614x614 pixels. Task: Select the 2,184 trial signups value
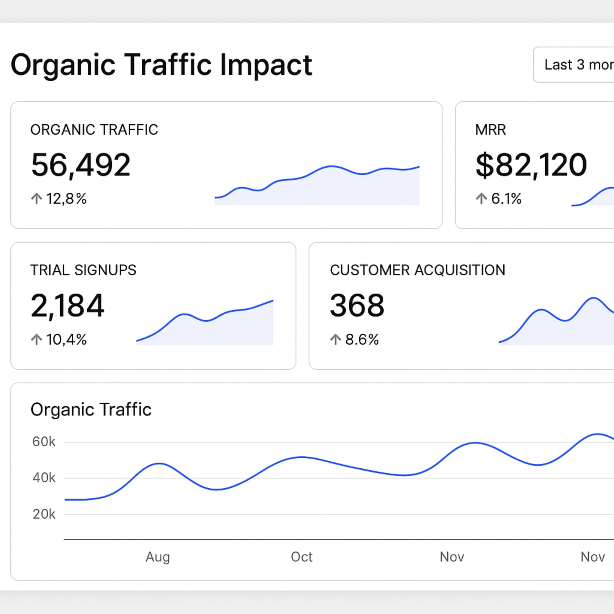point(68,306)
